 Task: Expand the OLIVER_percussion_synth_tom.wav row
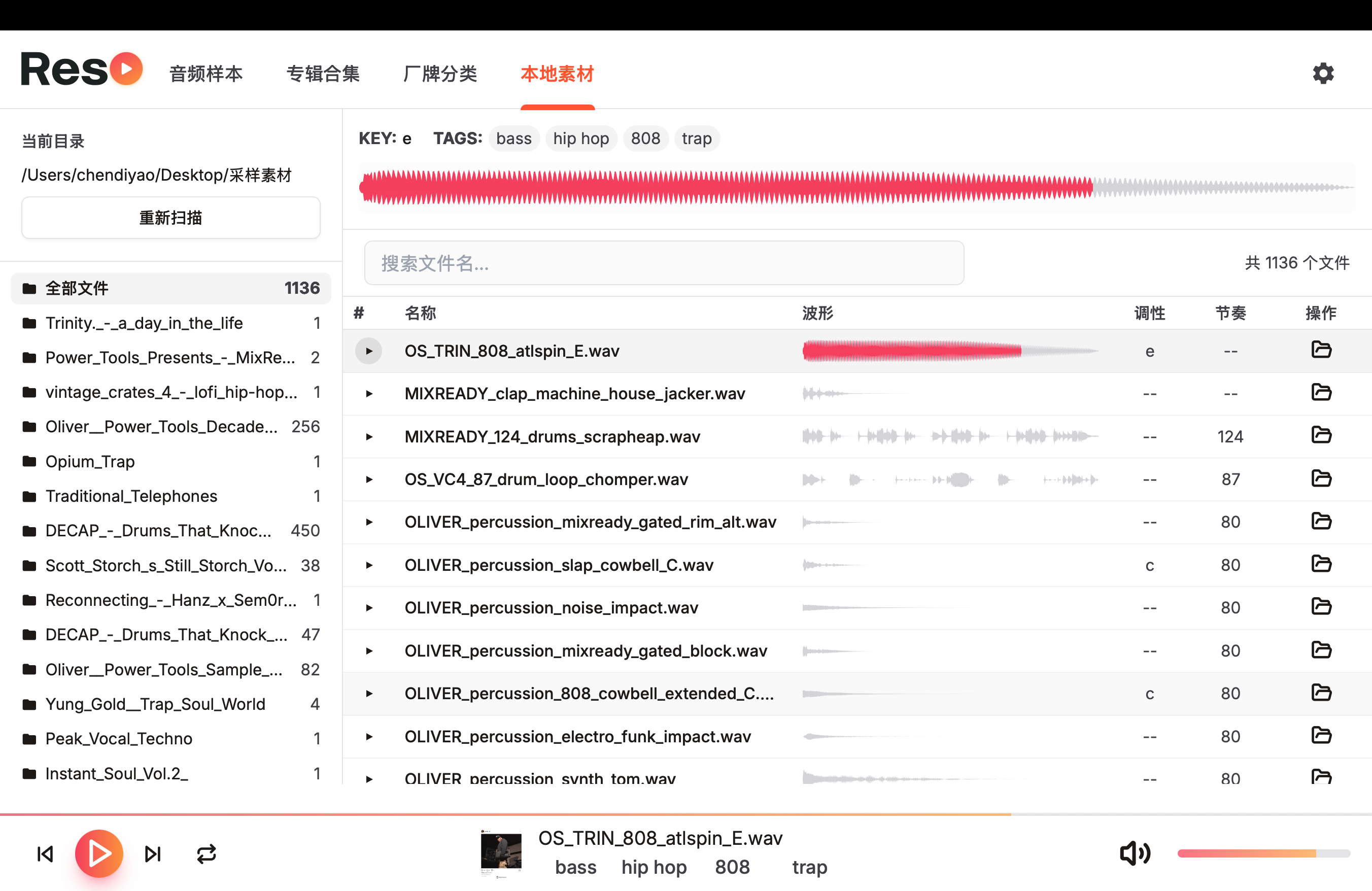(368, 777)
